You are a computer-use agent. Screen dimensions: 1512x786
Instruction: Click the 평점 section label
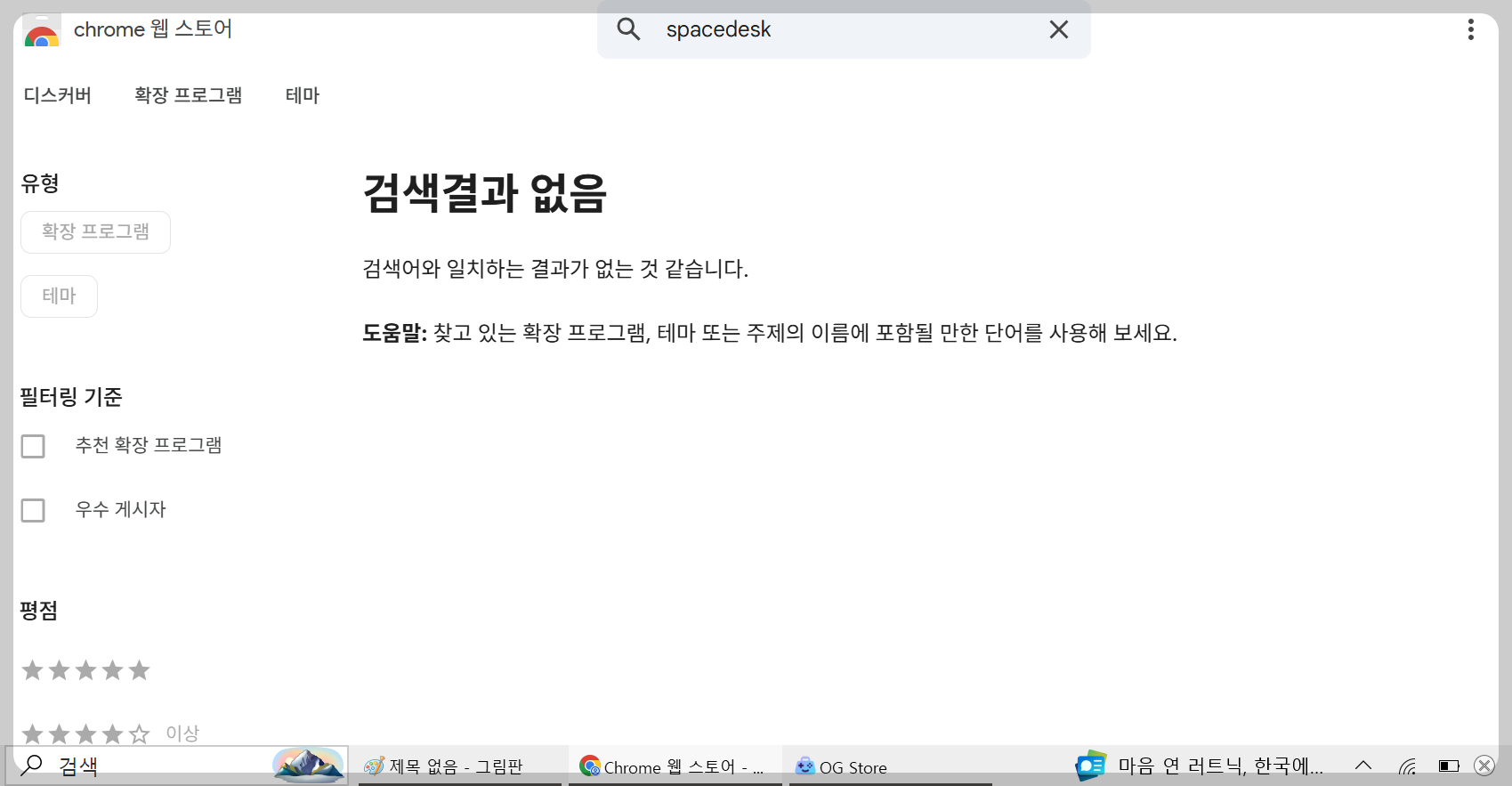39,611
